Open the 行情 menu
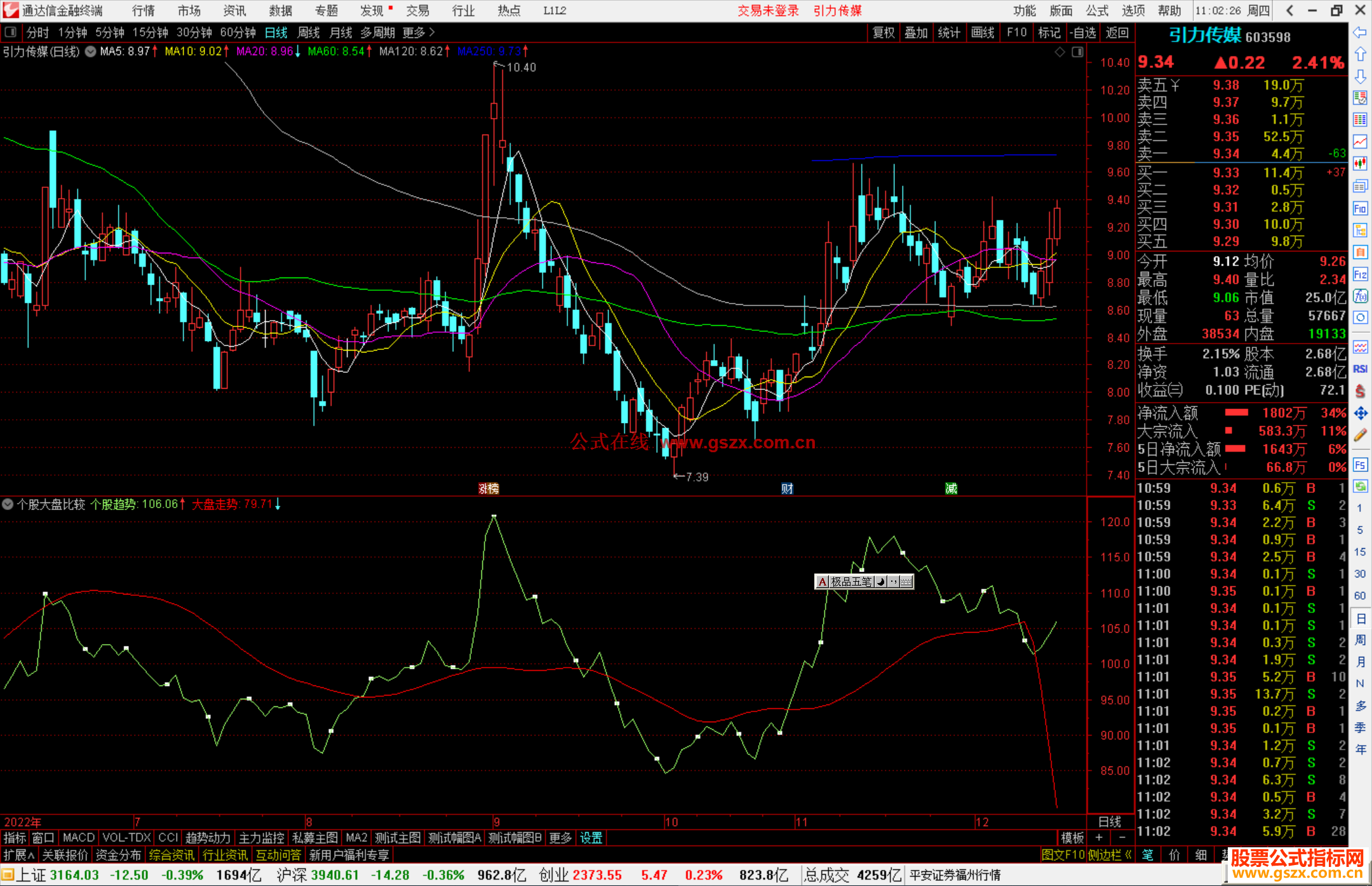1372x886 pixels. click(x=144, y=11)
